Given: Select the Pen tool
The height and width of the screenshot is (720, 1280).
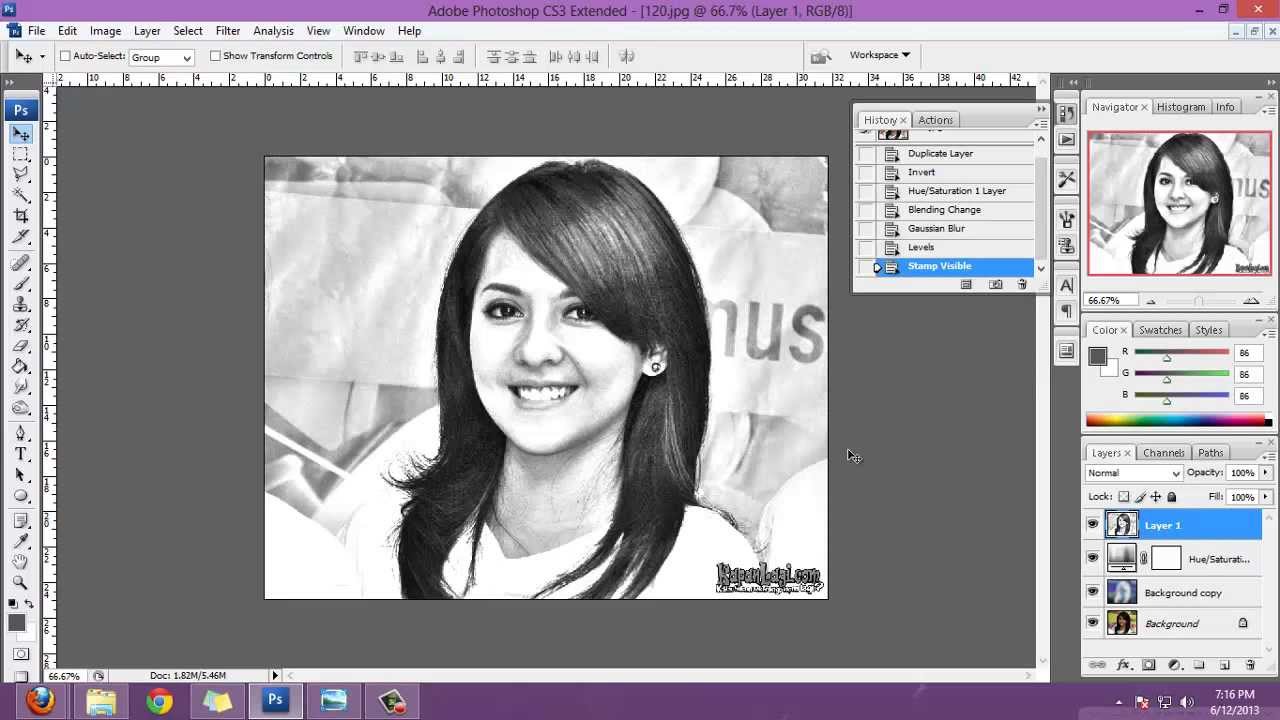Looking at the screenshot, I should (21, 434).
